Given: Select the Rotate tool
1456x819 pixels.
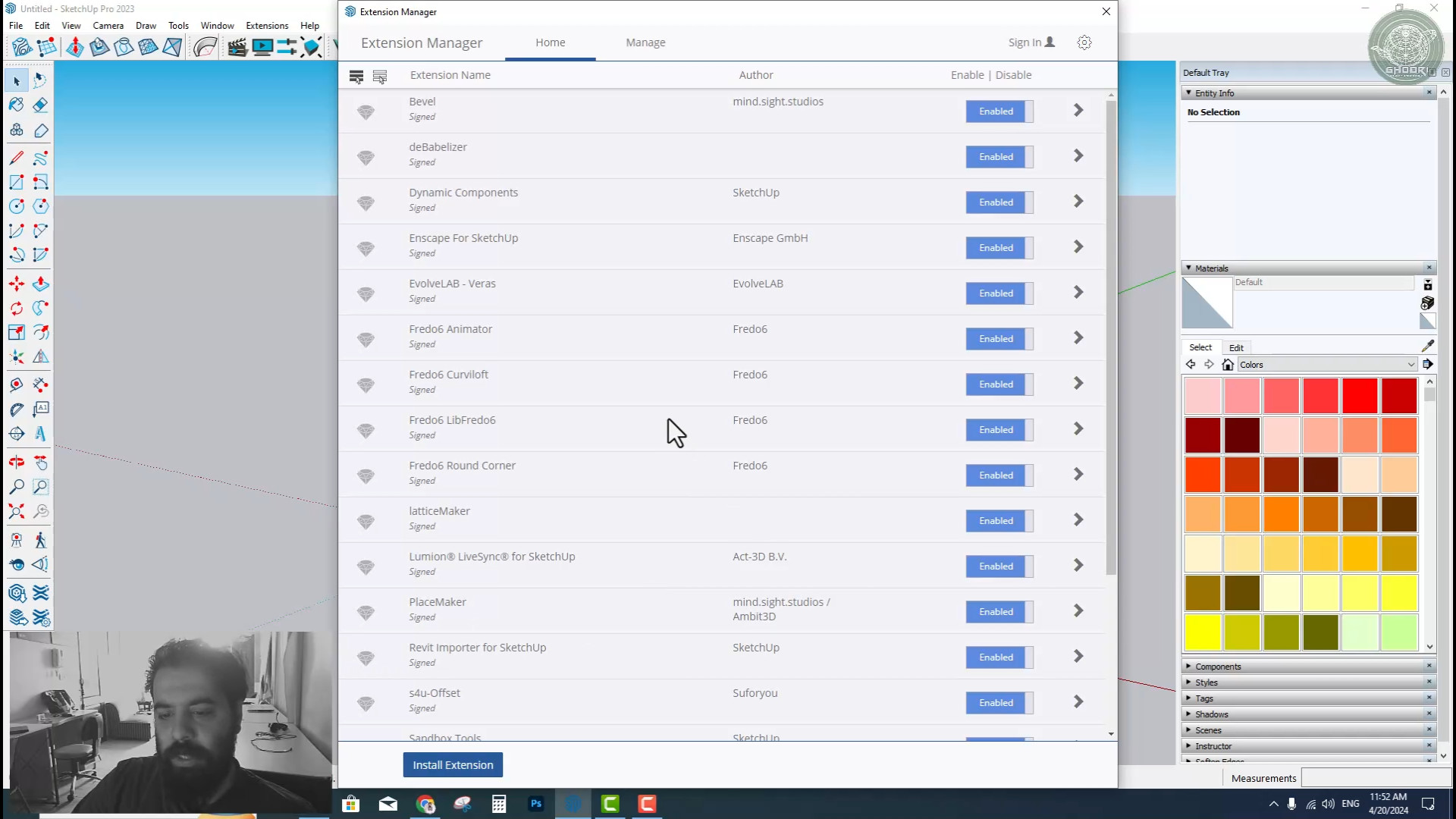Looking at the screenshot, I should click(17, 308).
